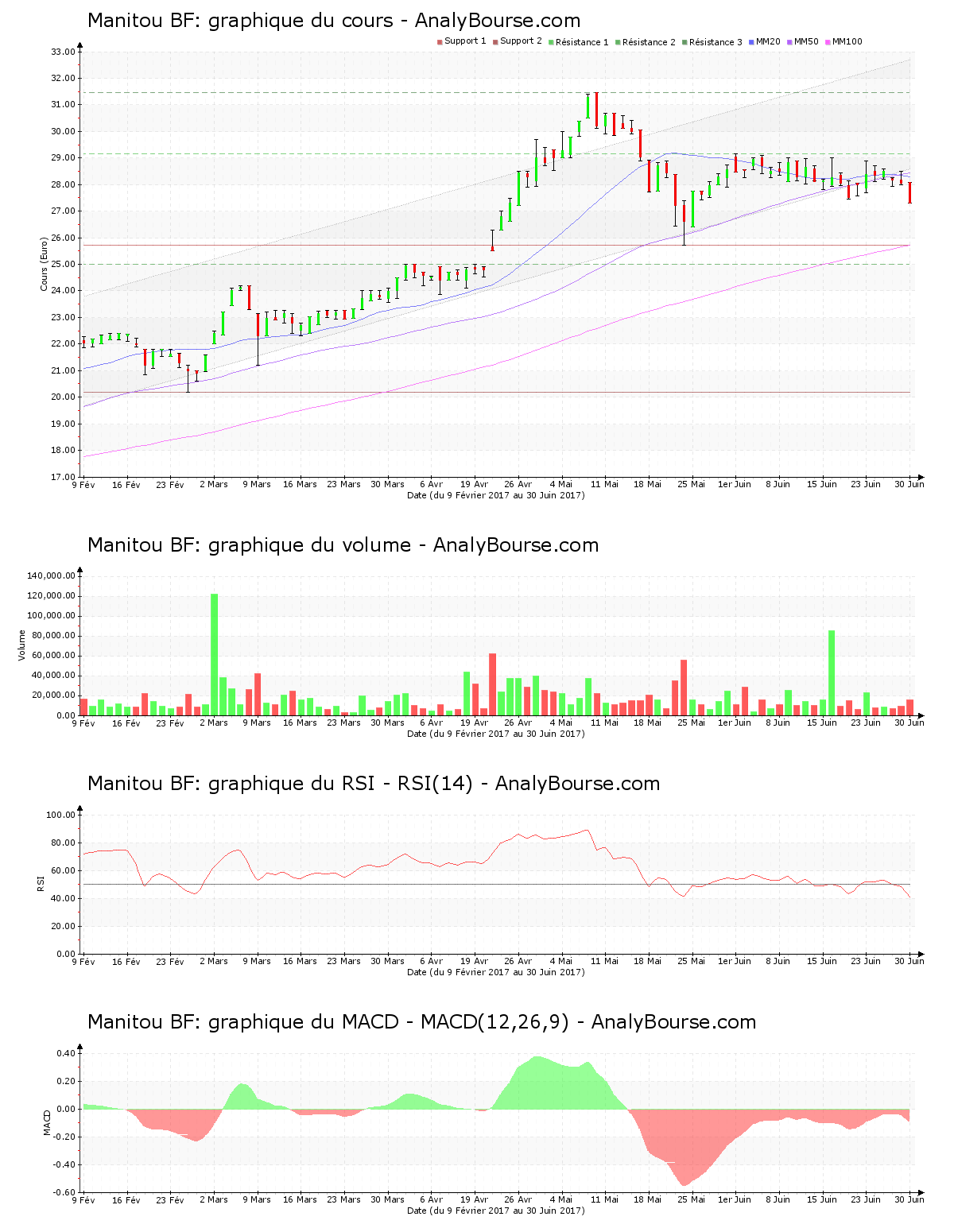Image resolution: width=954 pixels, height=1232 pixels.
Task: Click the 'Volume' vertical axis title
Action: 22,645
